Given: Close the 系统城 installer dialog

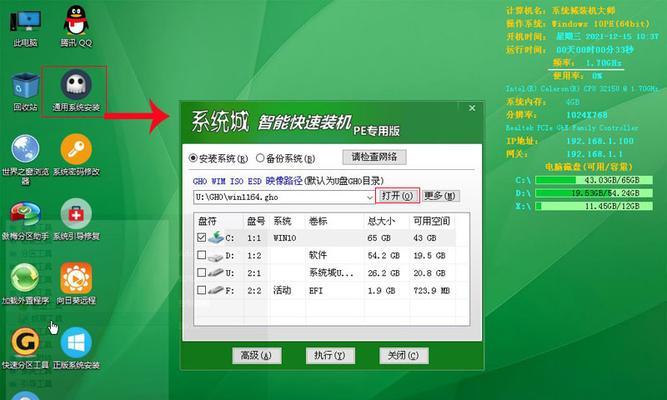Looking at the screenshot, I should coord(472,109).
